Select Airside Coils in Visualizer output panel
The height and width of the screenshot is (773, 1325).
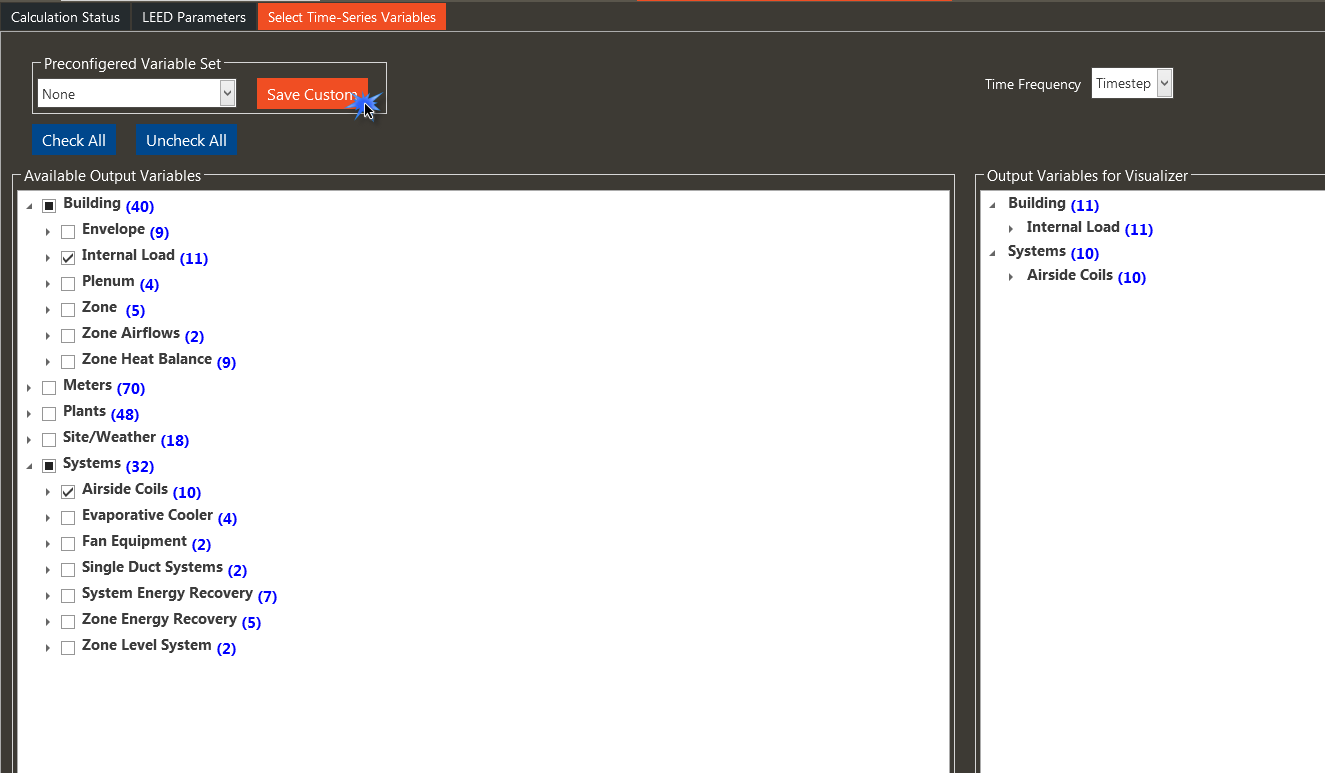coord(1069,276)
